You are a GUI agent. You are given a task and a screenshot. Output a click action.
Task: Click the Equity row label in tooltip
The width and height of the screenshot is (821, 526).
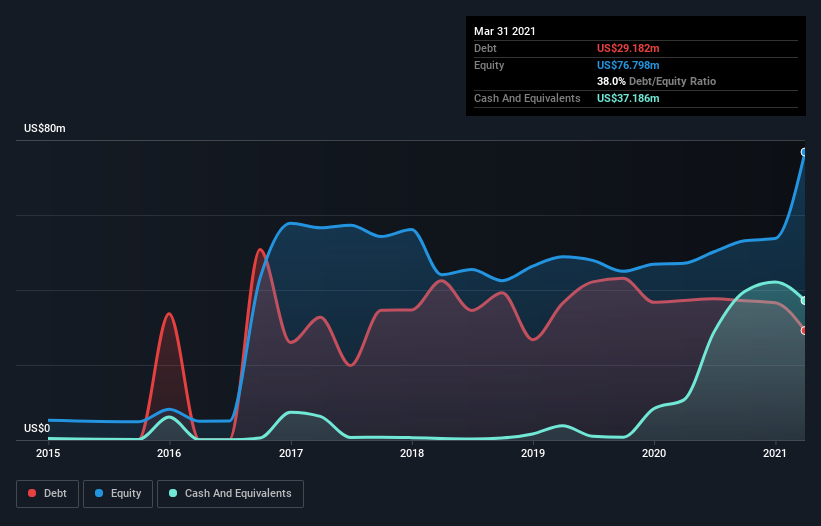tap(489, 65)
